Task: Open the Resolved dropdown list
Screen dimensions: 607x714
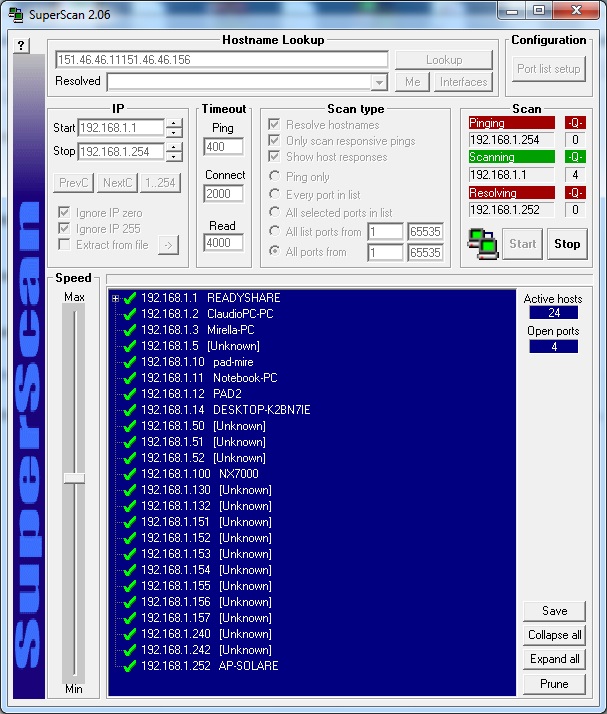Action: pyautogui.click(x=379, y=82)
